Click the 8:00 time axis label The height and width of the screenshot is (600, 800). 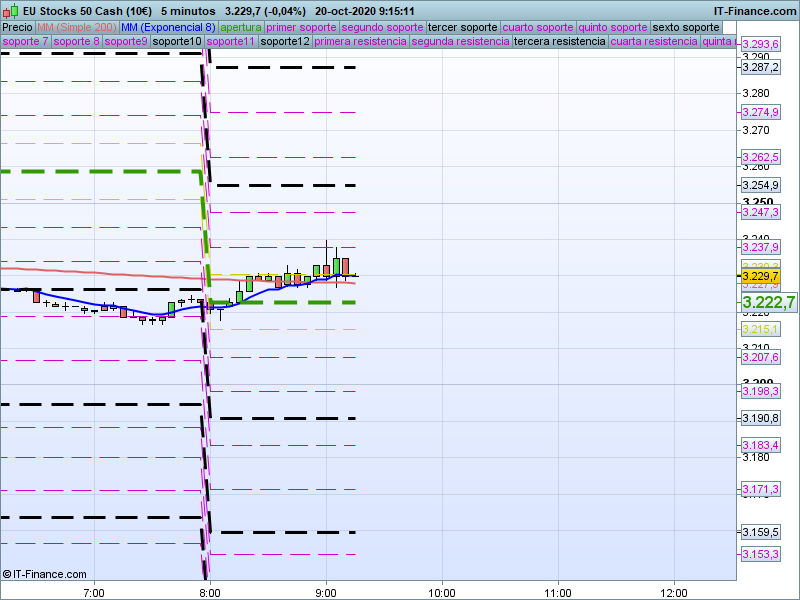210,593
